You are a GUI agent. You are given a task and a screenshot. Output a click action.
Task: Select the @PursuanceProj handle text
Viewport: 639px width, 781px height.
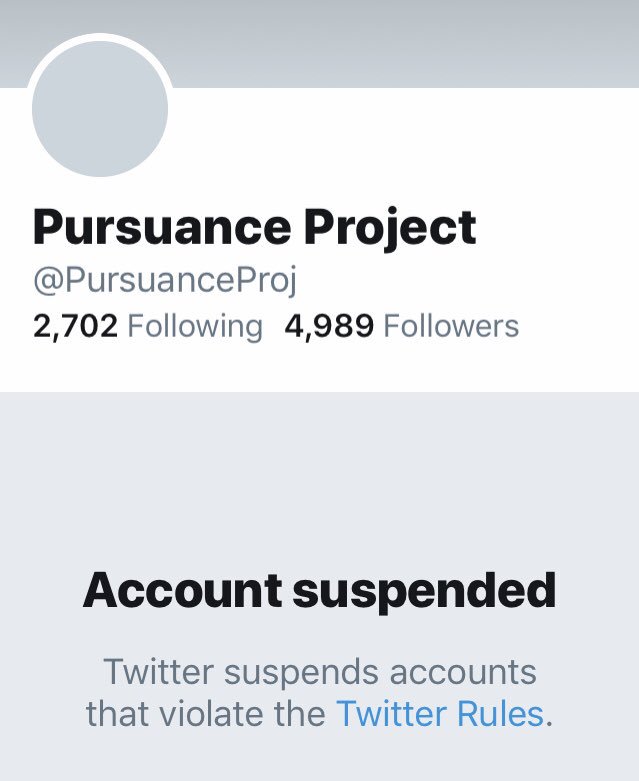coord(165,281)
